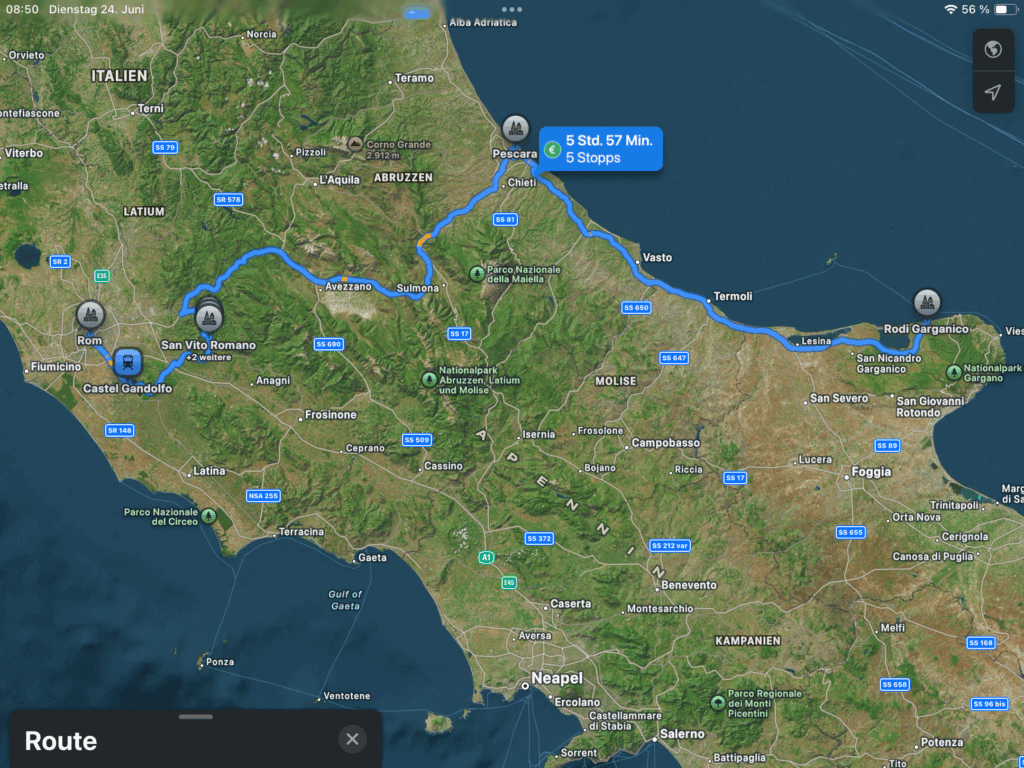Tap Parco Nazionale del Circeo icon
1024x768 pixels.
tap(208, 516)
